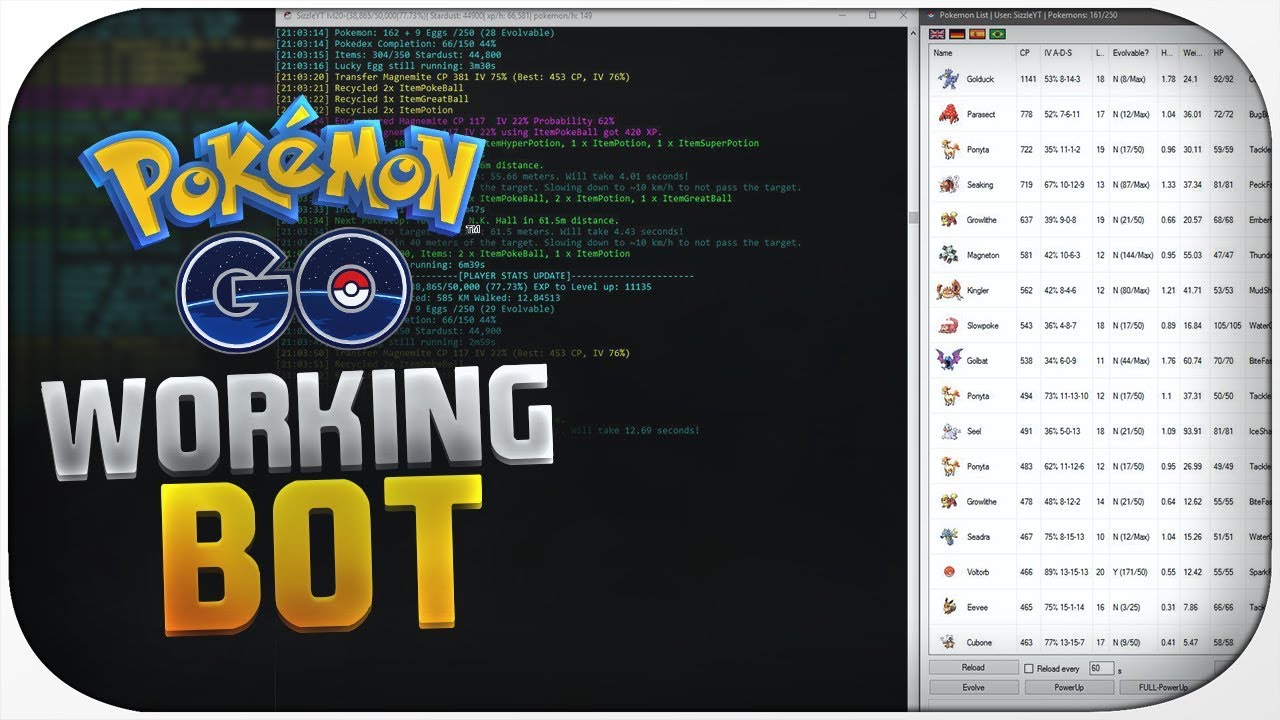
Task: Sort the list by the Weight column header
Action: (x=1193, y=52)
